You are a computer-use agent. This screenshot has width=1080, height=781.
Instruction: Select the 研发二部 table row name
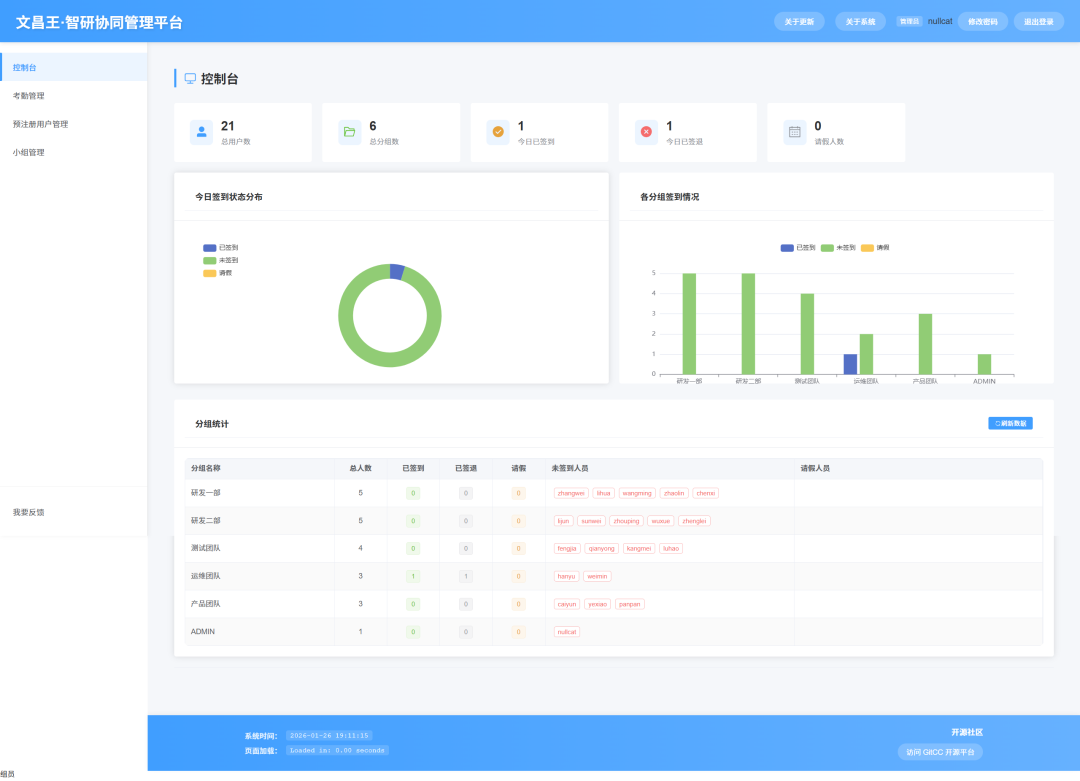206,521
